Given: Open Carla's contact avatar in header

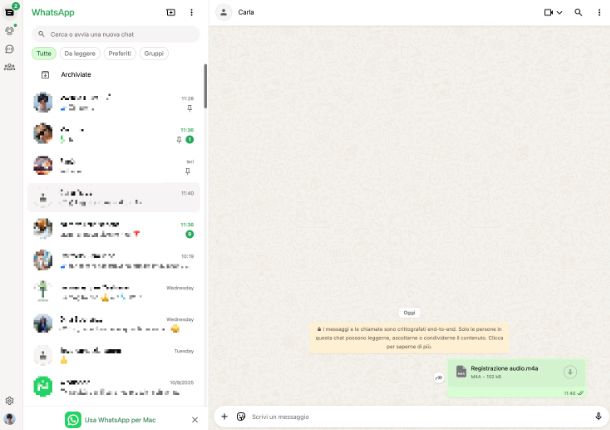Looking at the screenshot, I should click(x=224, y=12).
